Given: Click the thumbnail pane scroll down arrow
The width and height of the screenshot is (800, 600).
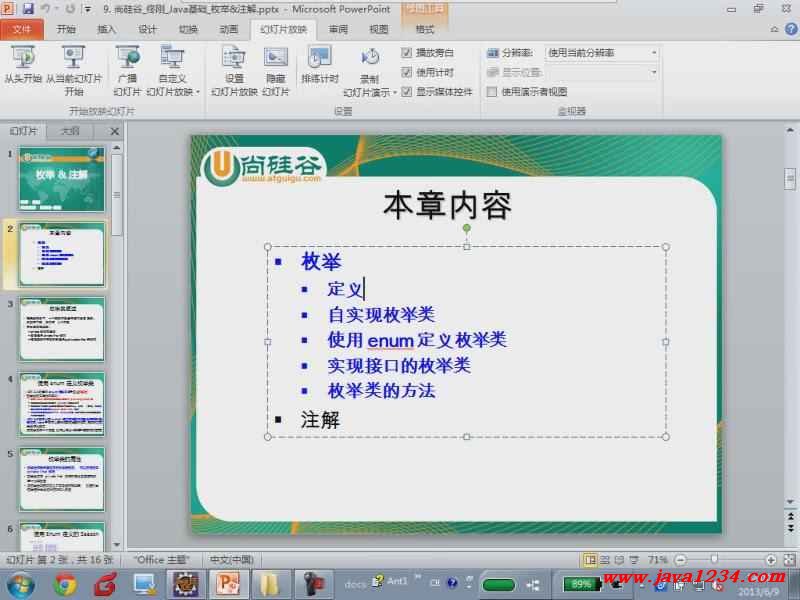Looking at the screenshot, I should click(x=117, y=544).
